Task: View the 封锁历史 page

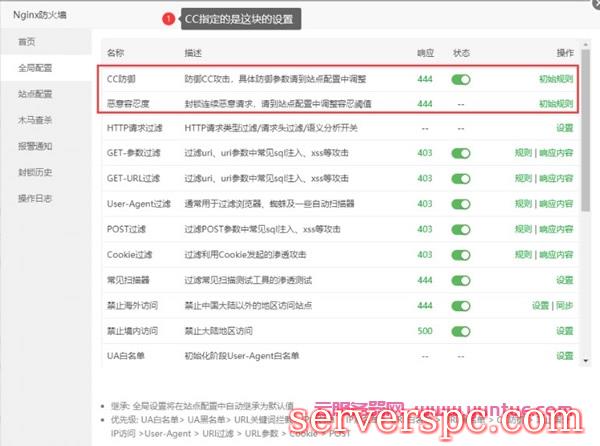Action: [x=35, y=171]
